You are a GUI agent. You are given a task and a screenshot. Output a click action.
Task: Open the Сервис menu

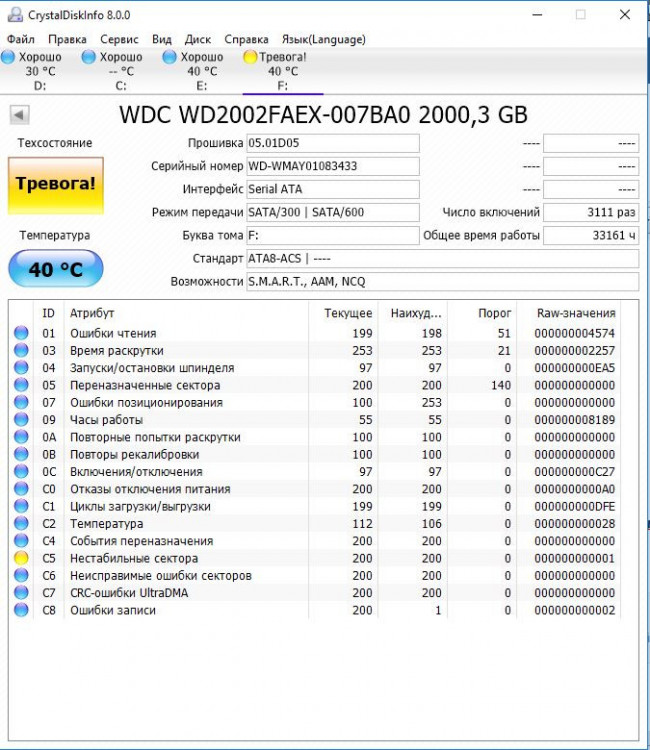pos(119,39)
